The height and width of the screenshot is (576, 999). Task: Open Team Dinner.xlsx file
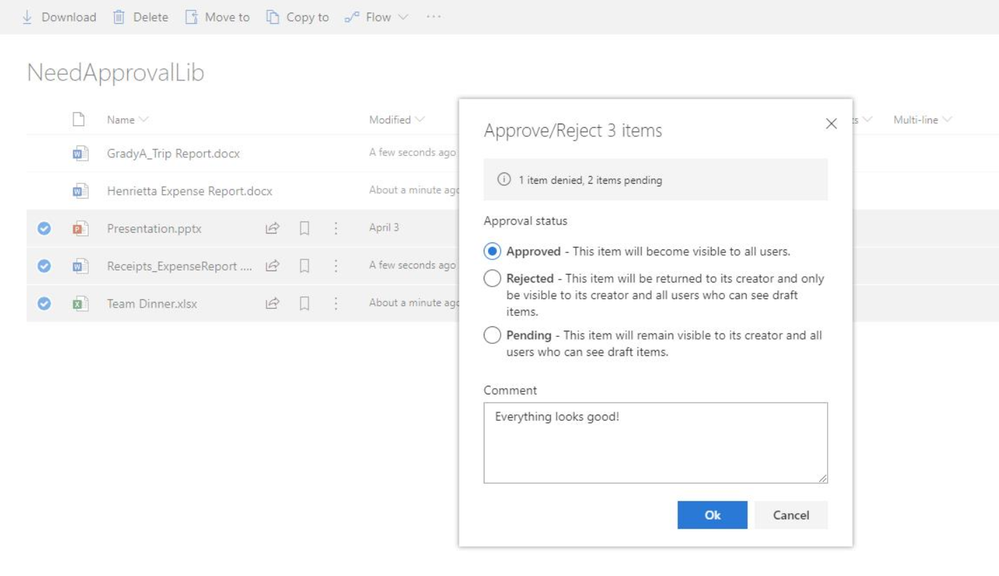152,304
